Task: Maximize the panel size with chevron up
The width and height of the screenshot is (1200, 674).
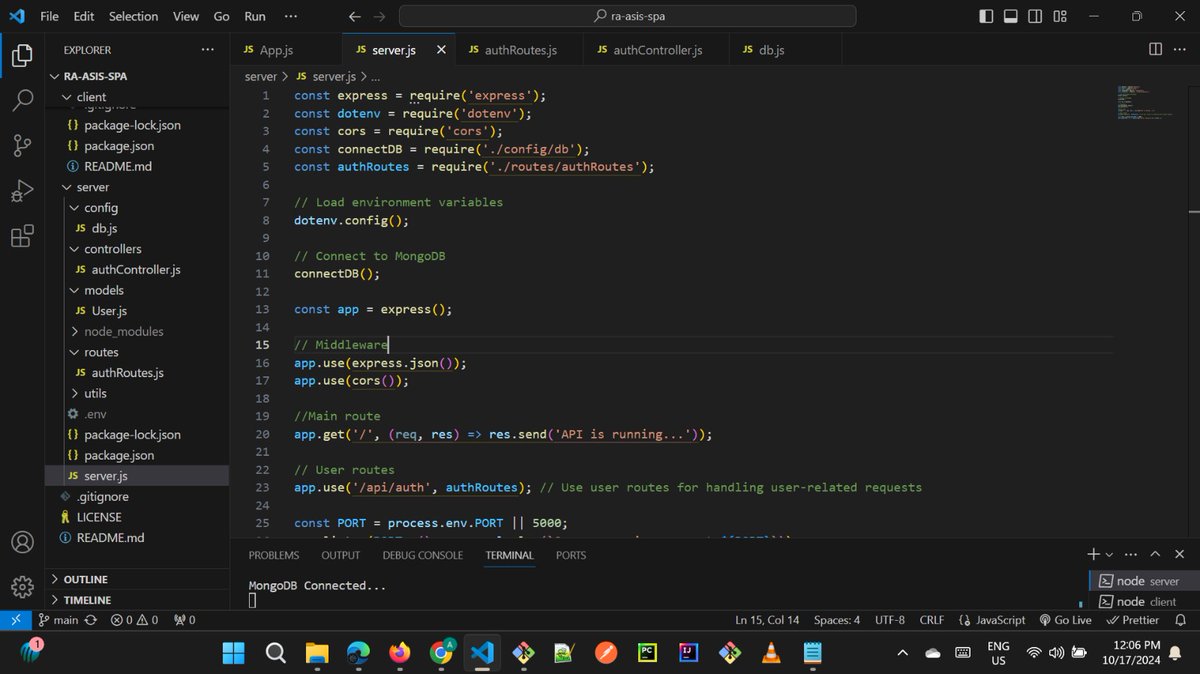Action: tap(1156, 554)
